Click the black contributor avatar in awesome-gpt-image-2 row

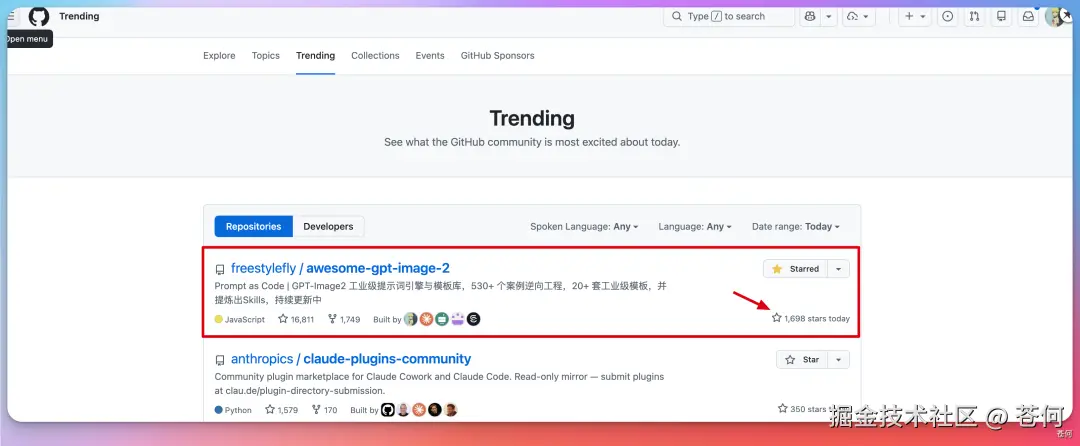pos(473,319)
